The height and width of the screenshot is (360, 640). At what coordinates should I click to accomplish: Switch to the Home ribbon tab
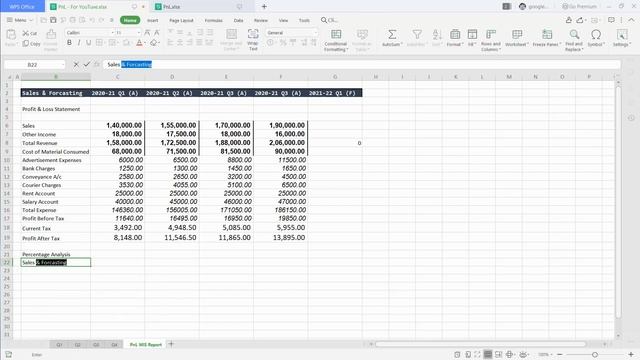click(x=130, y=20)
